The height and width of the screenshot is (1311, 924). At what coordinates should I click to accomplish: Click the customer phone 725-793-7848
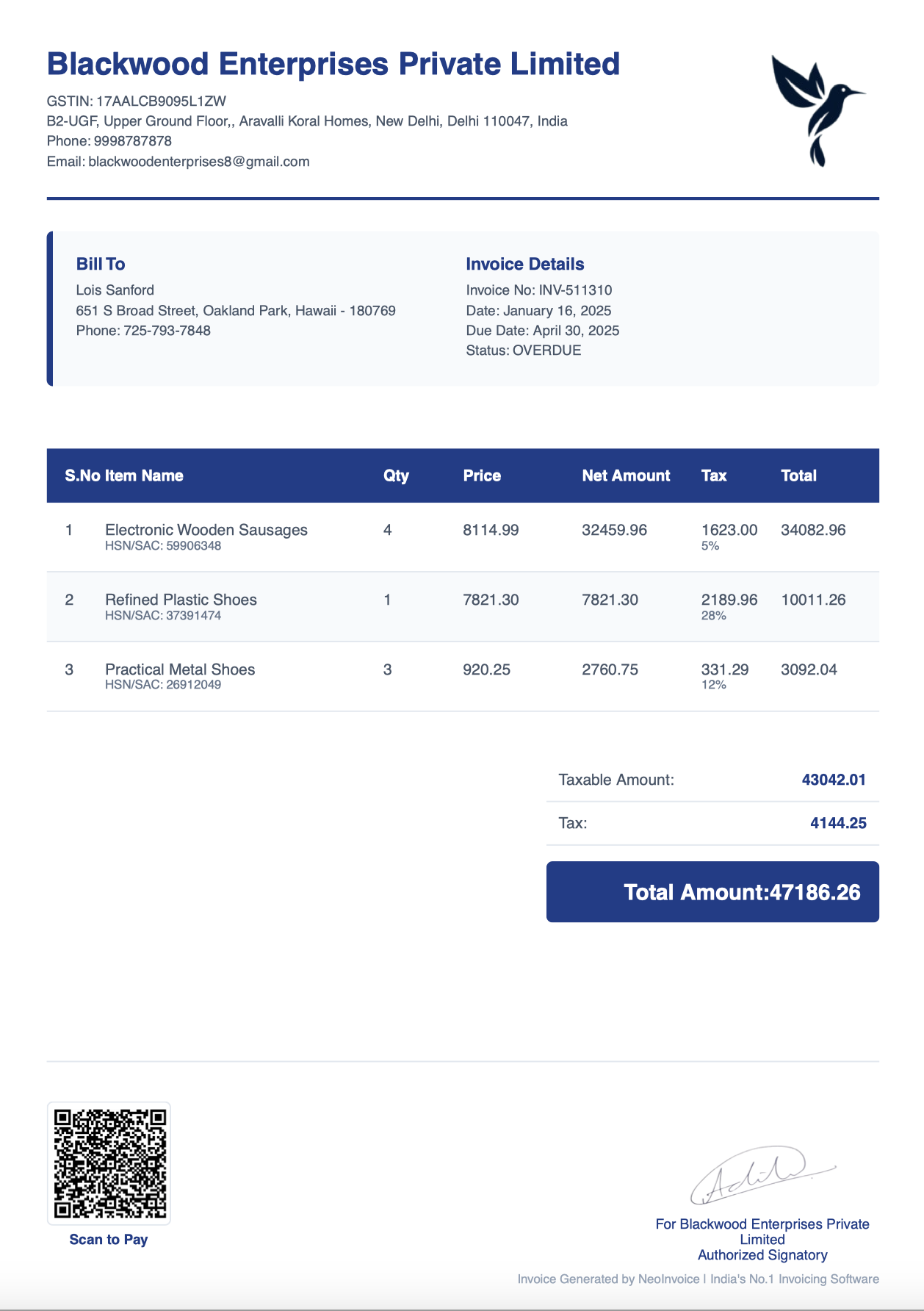tap(167, 331)
